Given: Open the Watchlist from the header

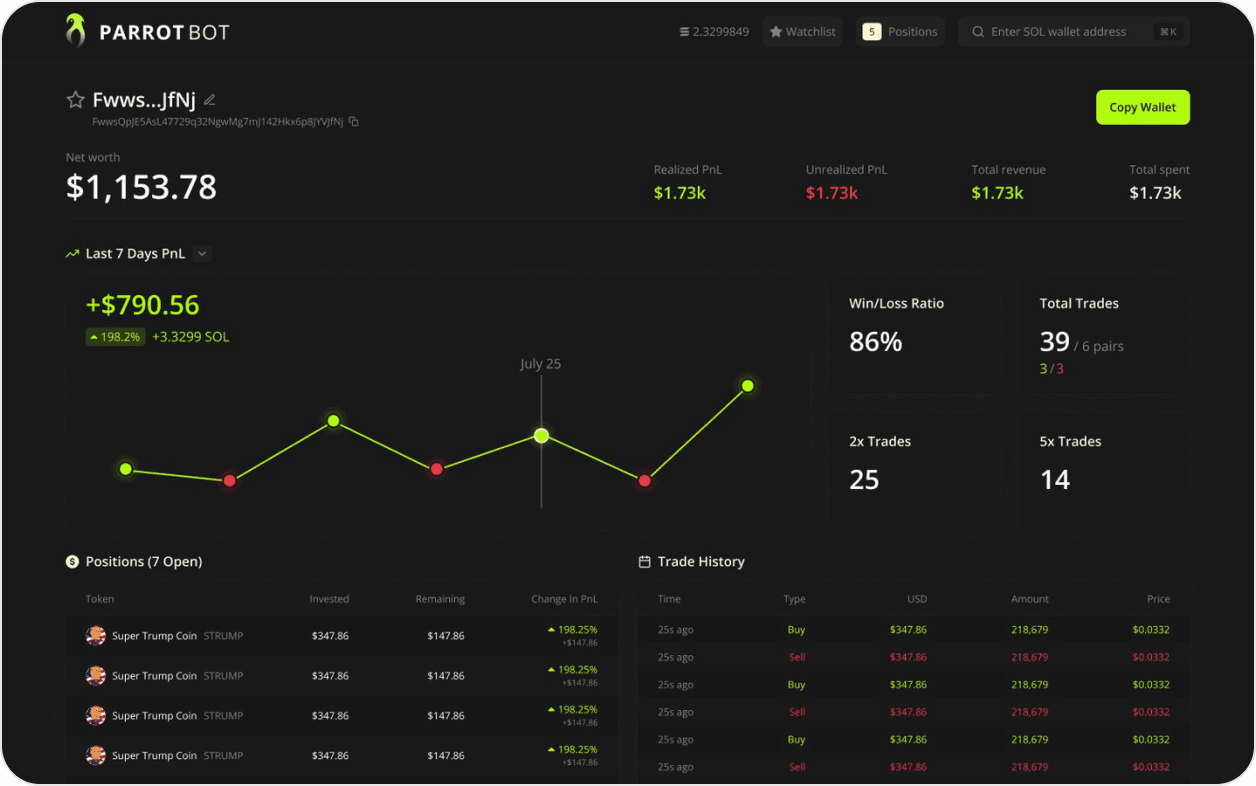Looking at the screenshot, I should (x=803, y=32).
